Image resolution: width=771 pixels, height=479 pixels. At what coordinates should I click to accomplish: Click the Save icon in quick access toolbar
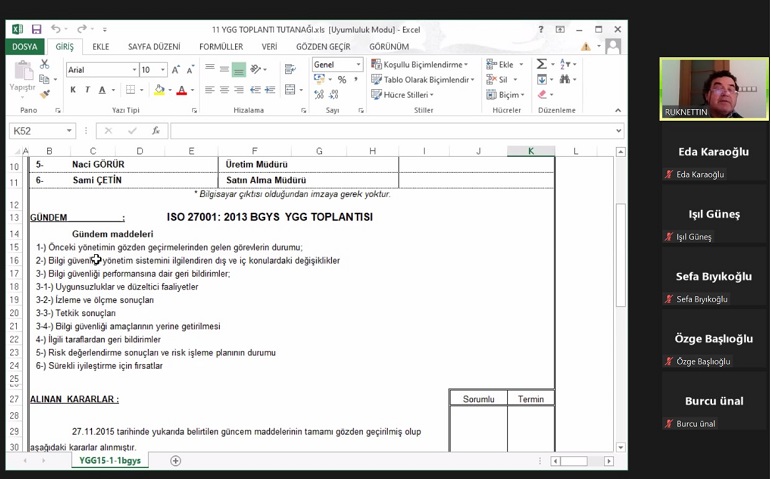pyautogui.click(x=37, y=30)
